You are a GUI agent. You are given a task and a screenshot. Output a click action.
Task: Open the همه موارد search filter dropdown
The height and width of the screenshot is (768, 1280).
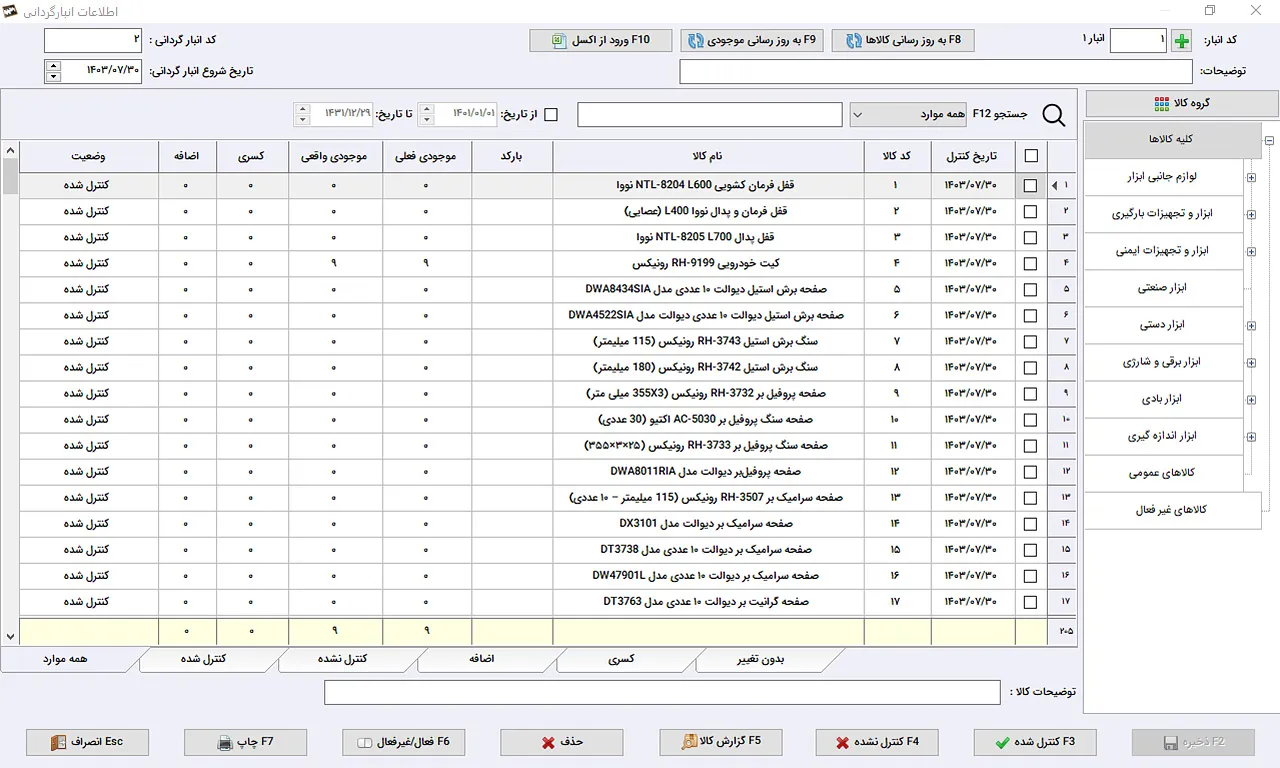(910, 115)
